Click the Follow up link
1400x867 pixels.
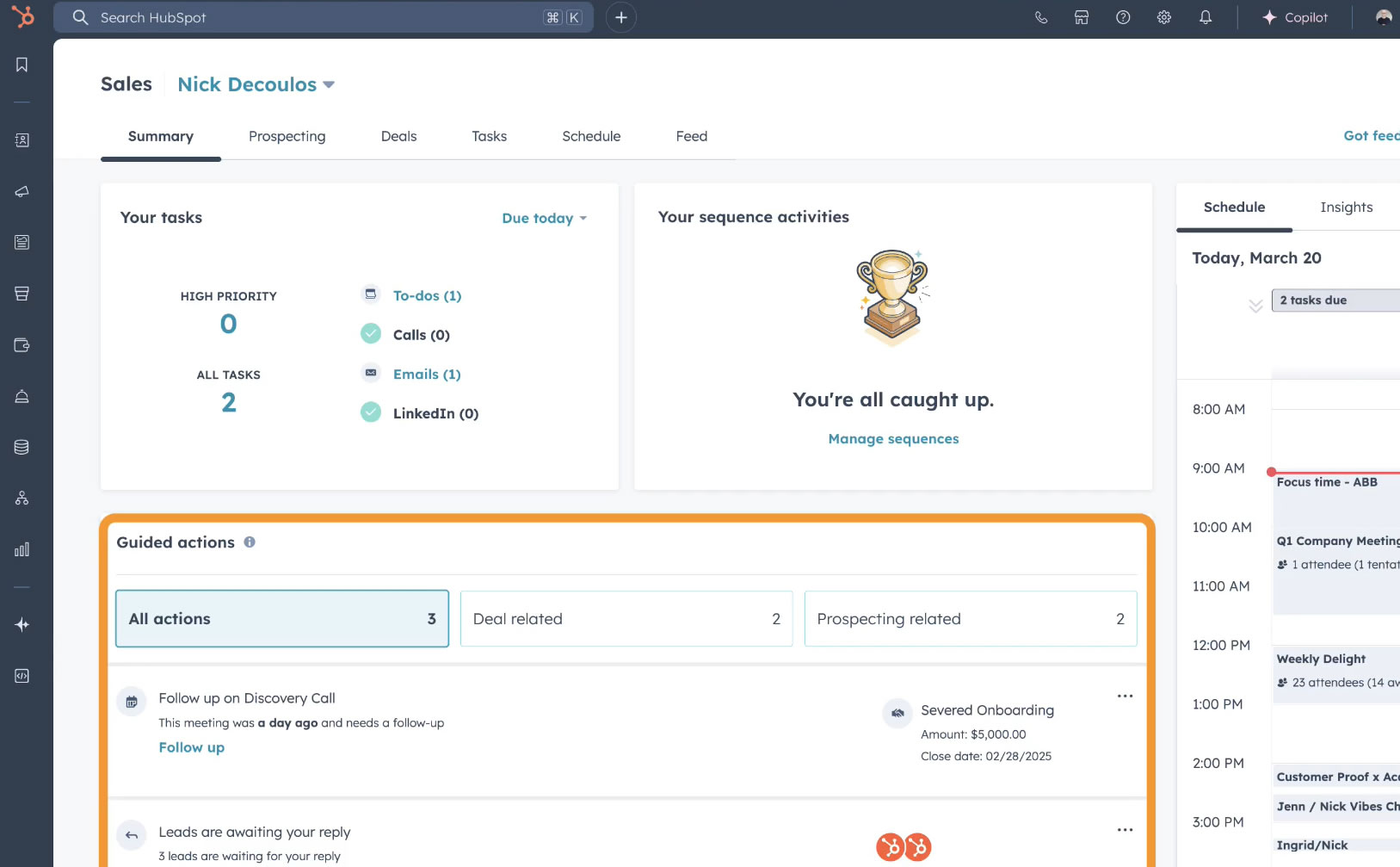[192, 747]
